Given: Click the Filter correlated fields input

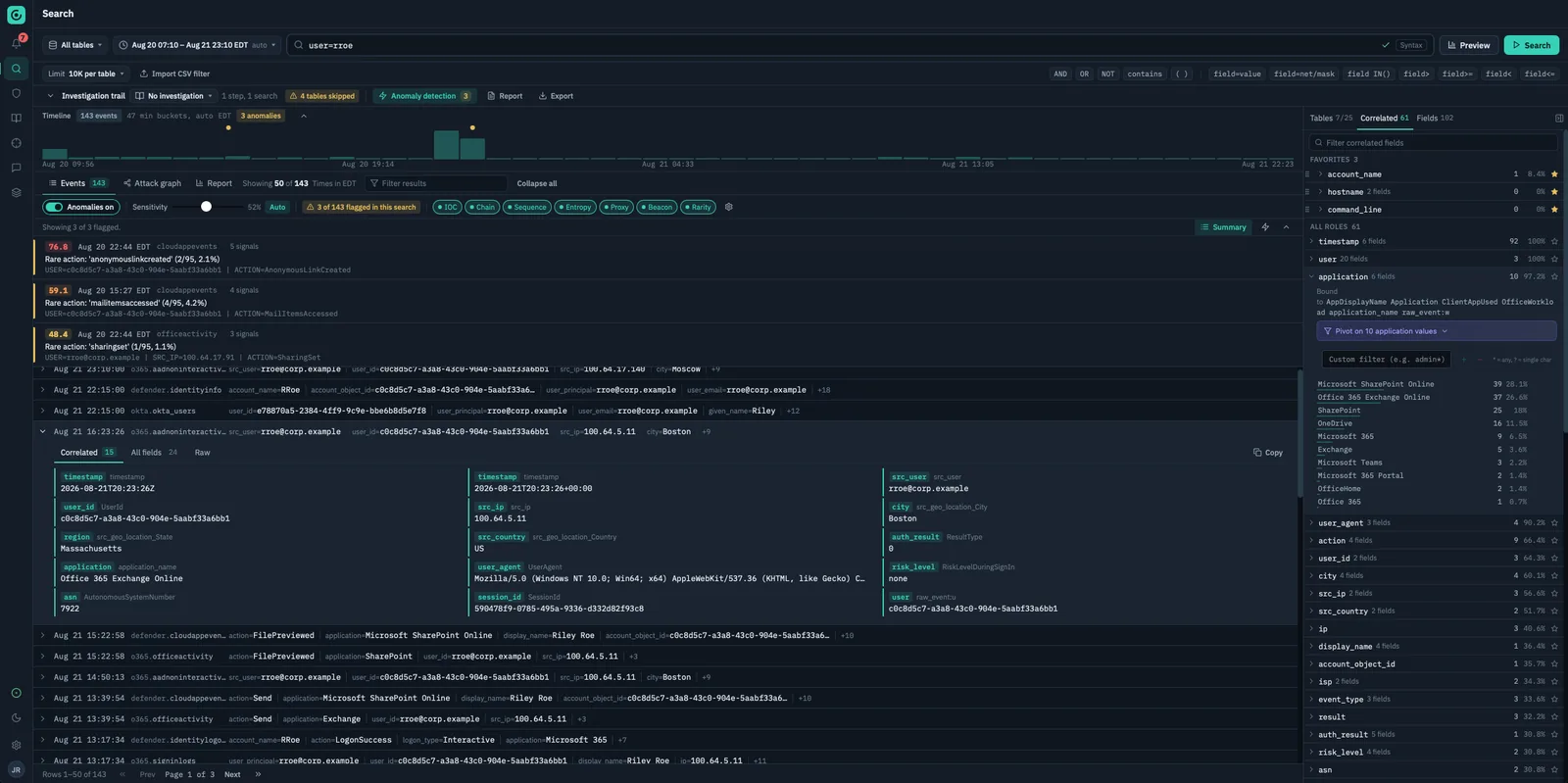Looking at the screenshot, I should coord(1433,143).
